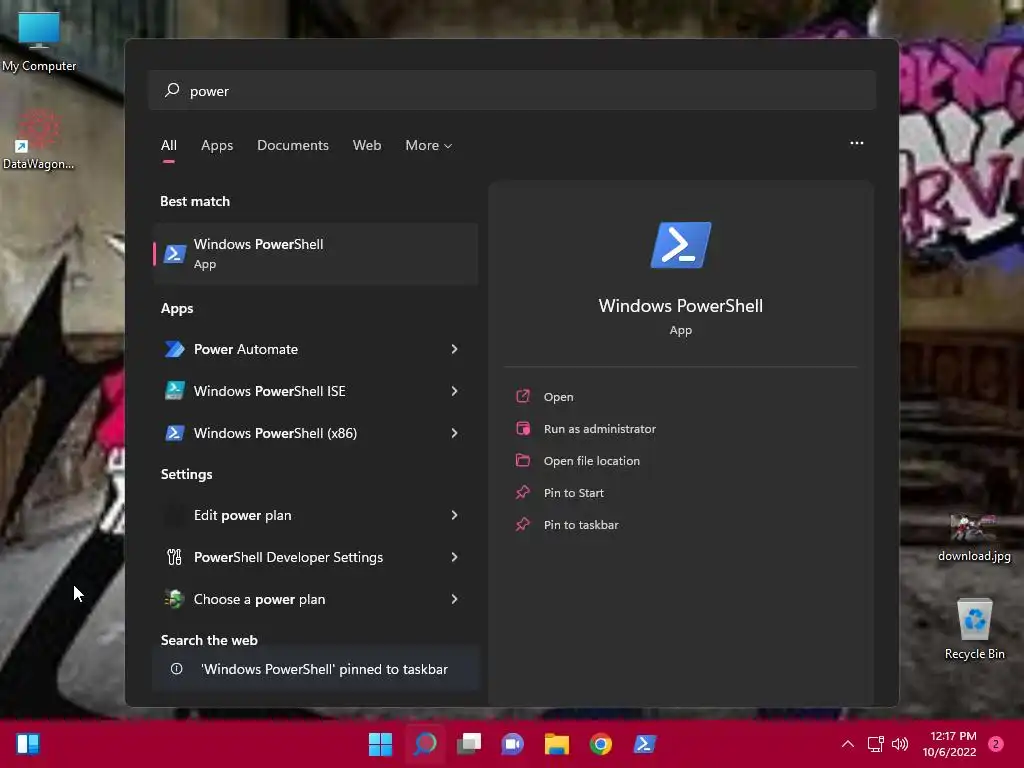The height and width of the screenshot is (768, 1024).
Task: Click the Choose a power plan icon
Action: 174,599
